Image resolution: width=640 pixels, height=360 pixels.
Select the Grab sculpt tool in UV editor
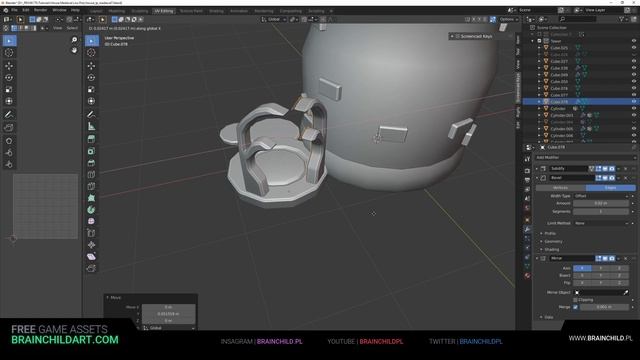(9, 141)
